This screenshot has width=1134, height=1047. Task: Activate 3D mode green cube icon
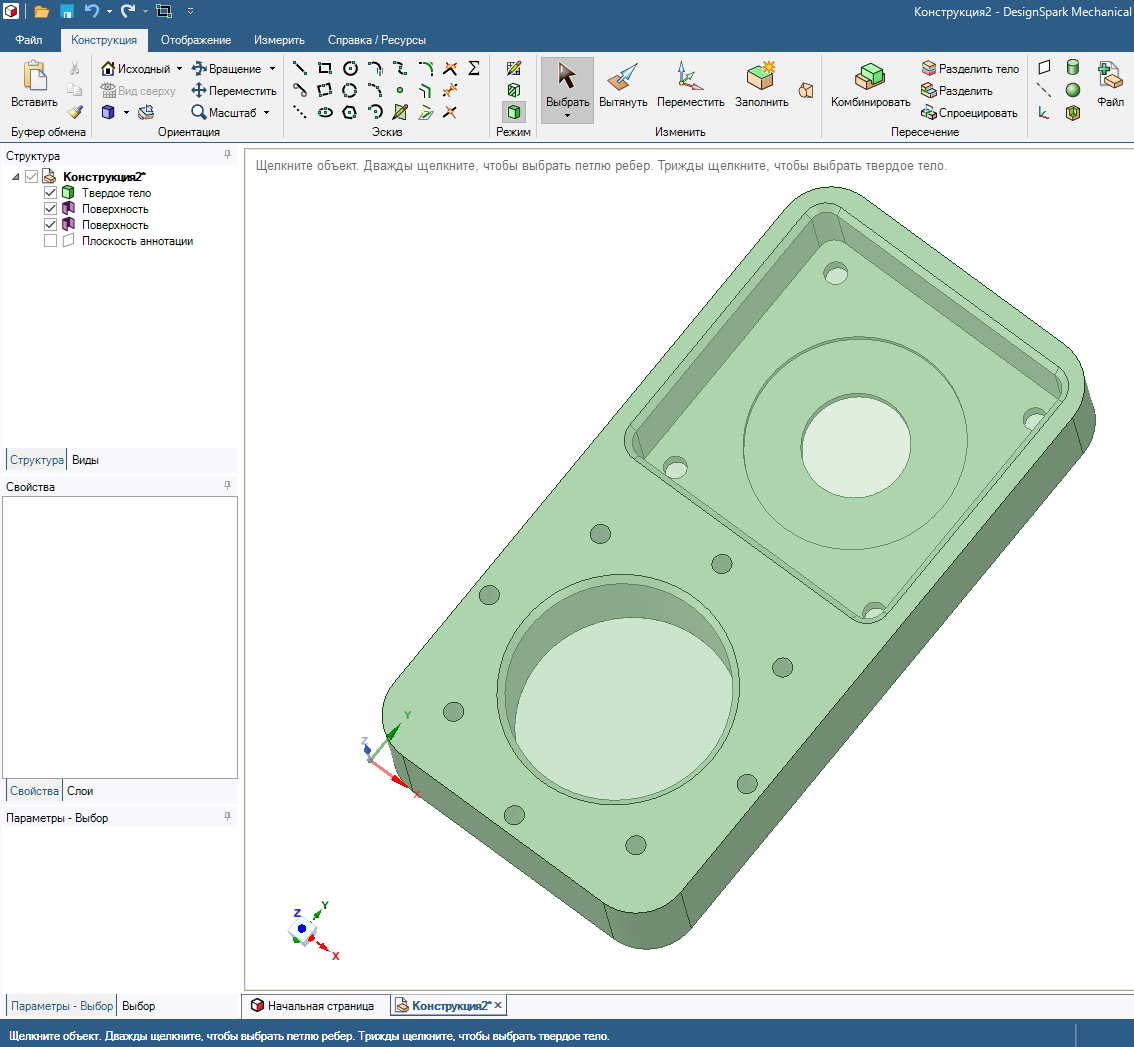point(513,112)
